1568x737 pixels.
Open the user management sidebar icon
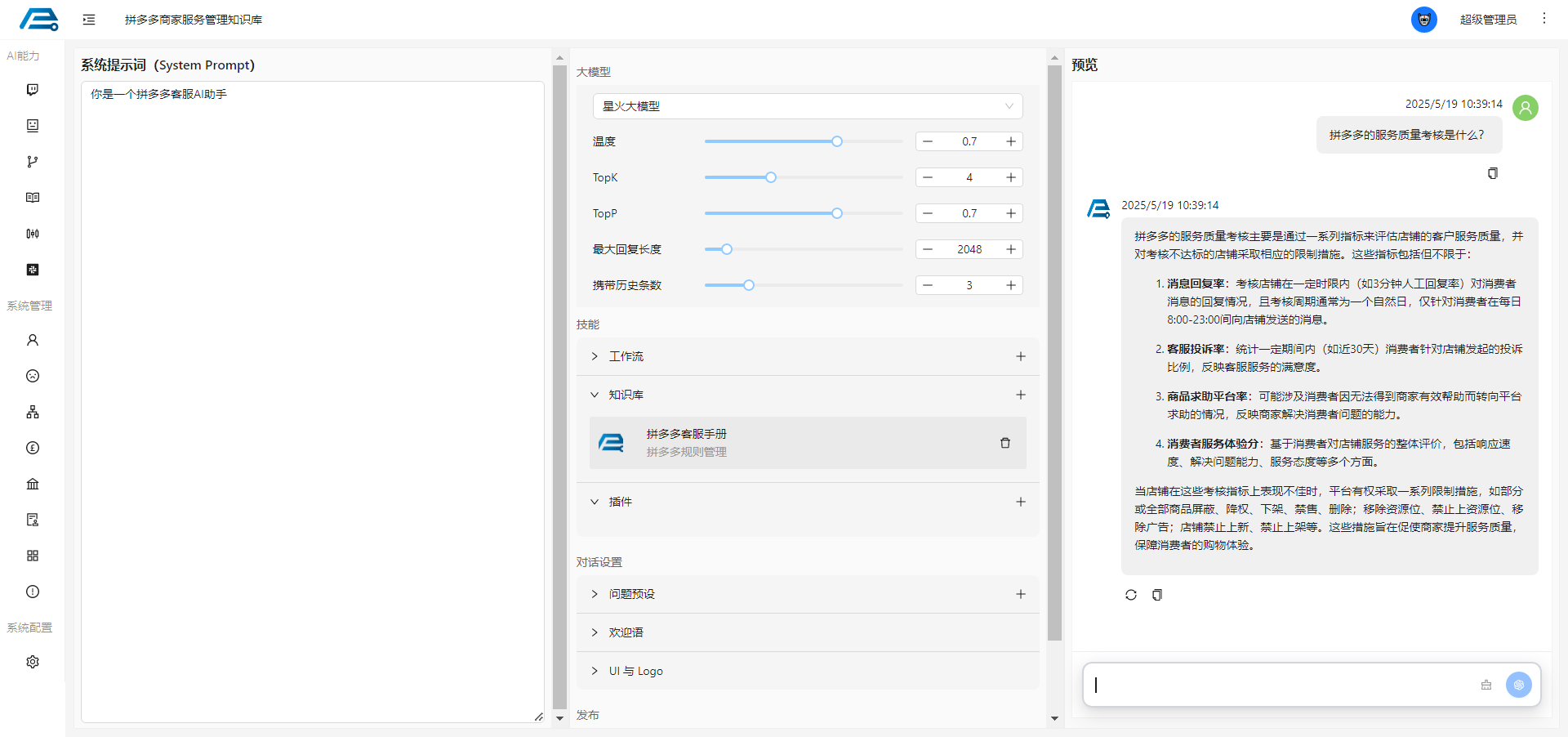[33, 340]
